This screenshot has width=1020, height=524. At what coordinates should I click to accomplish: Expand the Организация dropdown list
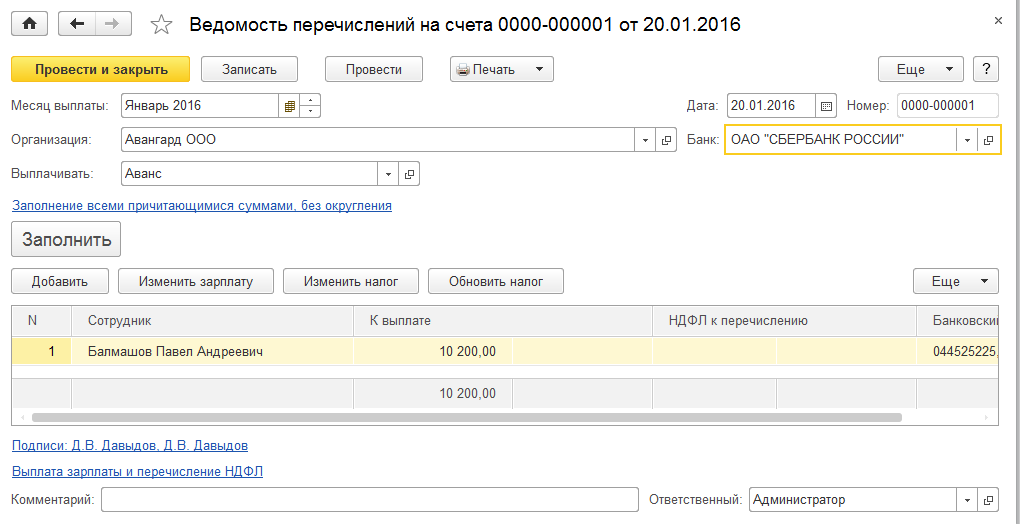[x=645, y=140]
